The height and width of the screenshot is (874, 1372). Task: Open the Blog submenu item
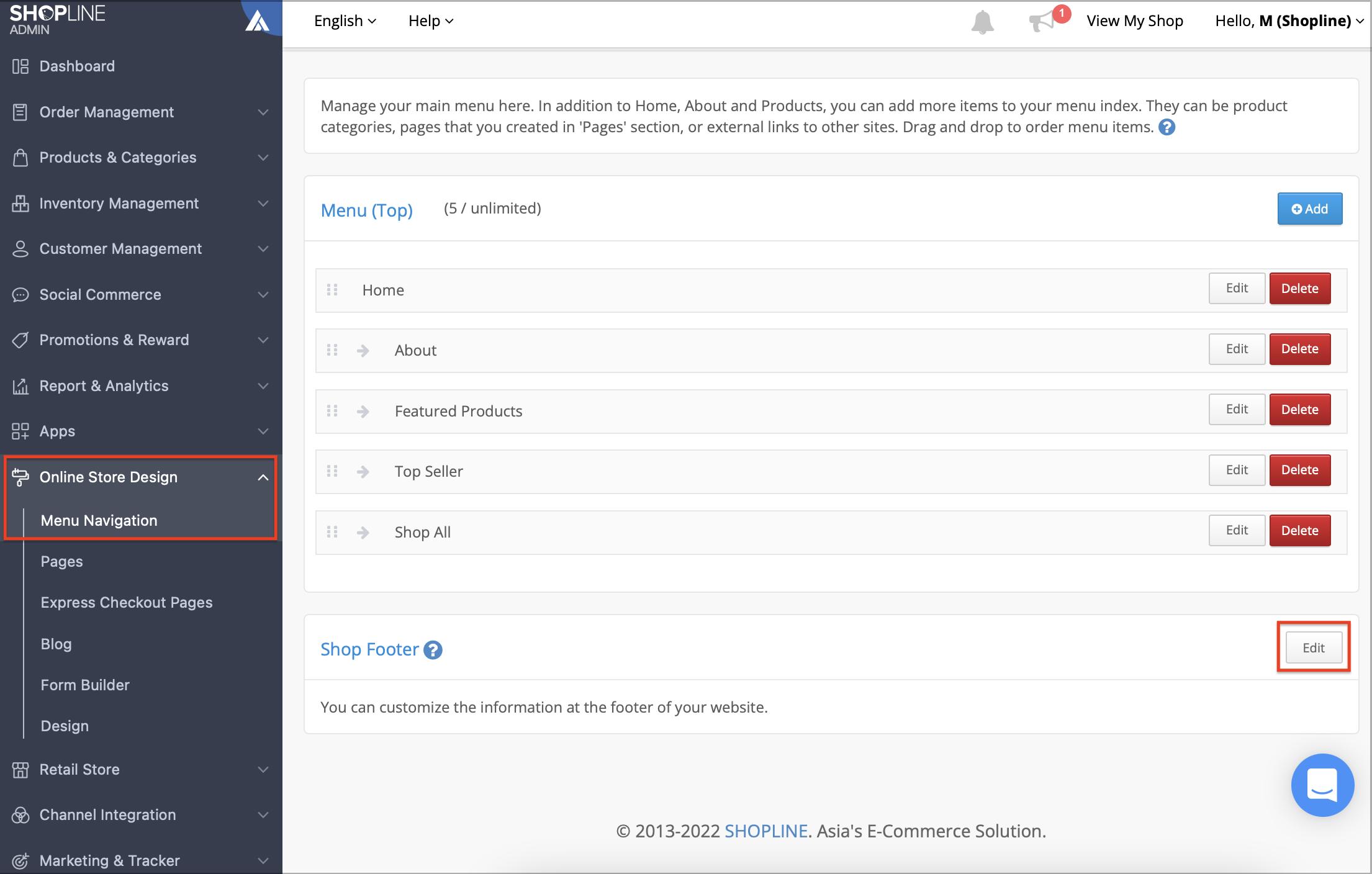[56, 644]
